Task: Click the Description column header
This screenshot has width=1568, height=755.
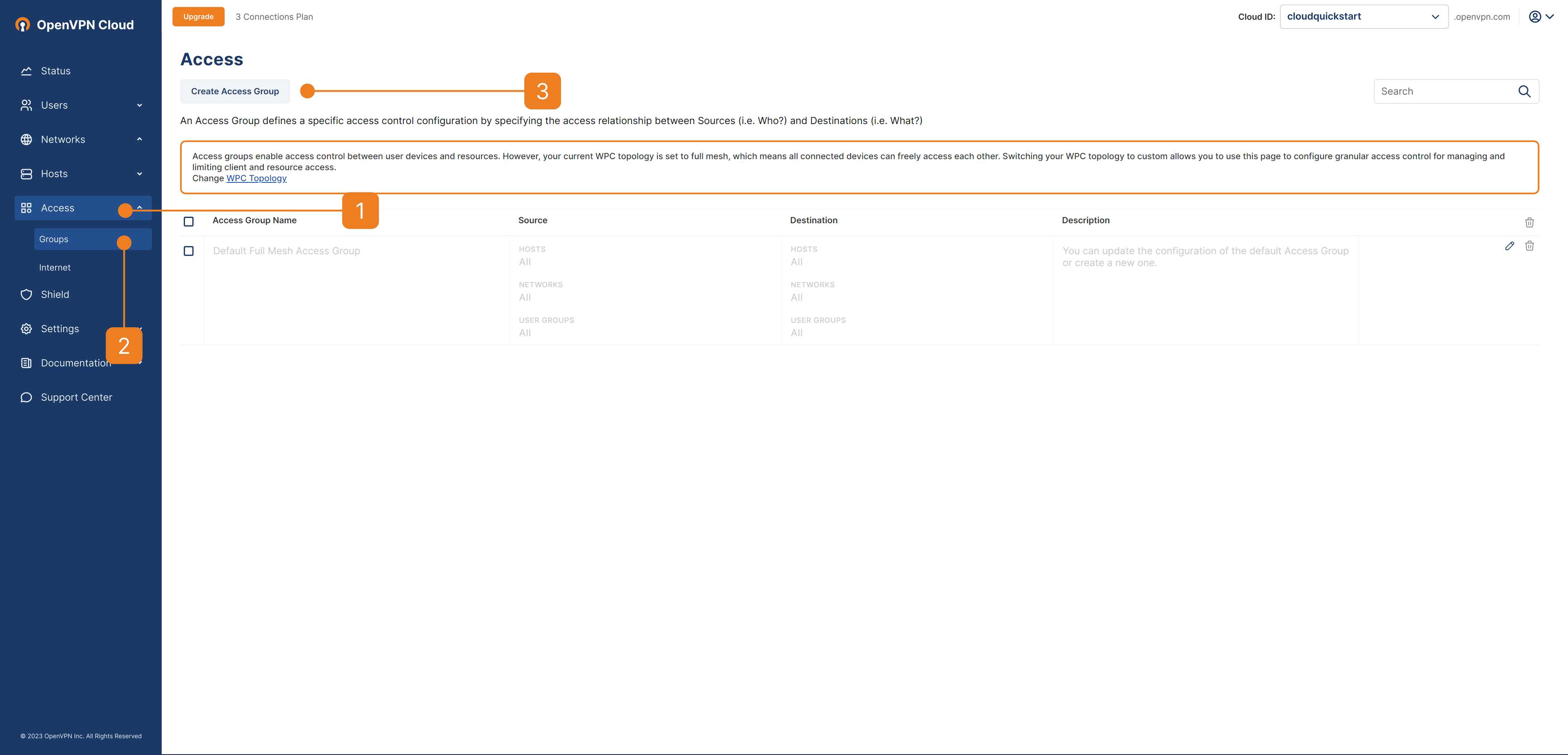Action: pyautogui.click(x=1085, y=220)
